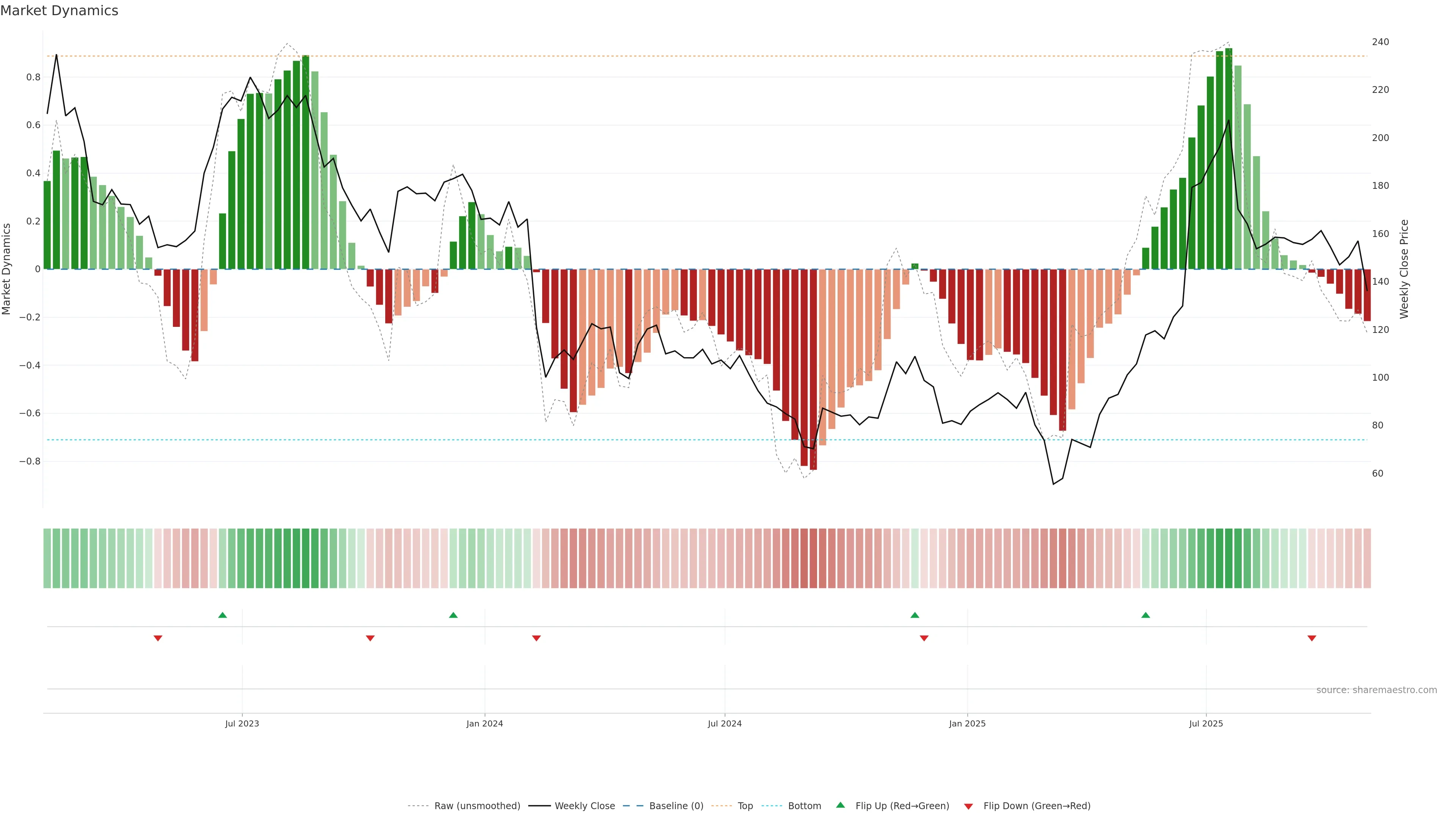This screenshot has height=819, width=1456.
Task: Click the Jan 2025 x-axis label
Action: pyautogui.click(x=967, y=723)
